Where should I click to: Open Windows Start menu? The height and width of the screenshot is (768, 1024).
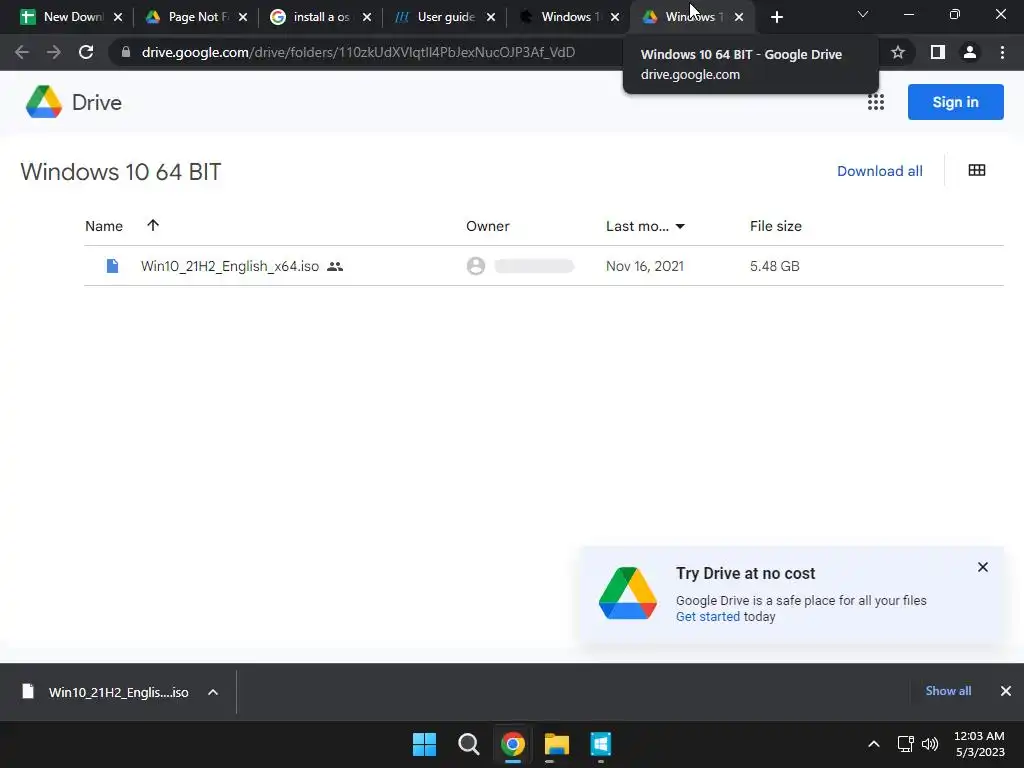(424, 744)
